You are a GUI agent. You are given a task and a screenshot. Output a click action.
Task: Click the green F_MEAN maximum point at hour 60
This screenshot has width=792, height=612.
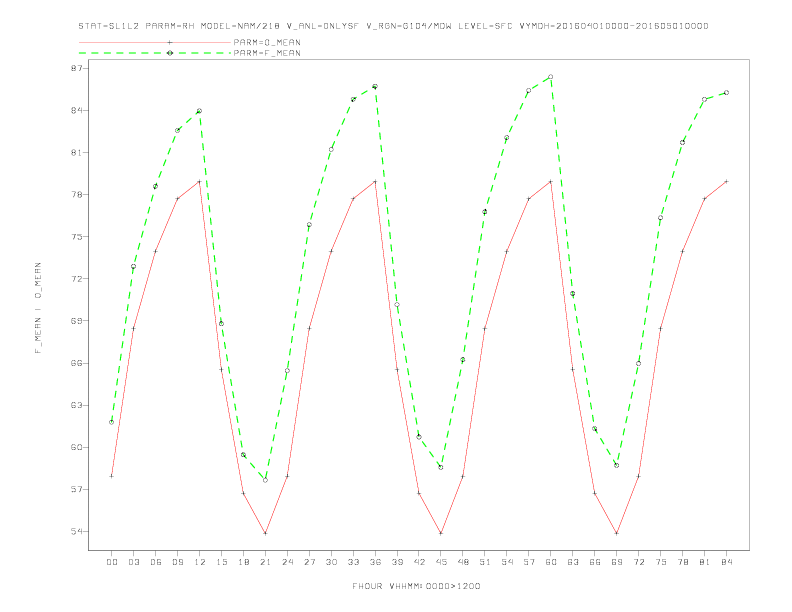(x=551, y=77)
